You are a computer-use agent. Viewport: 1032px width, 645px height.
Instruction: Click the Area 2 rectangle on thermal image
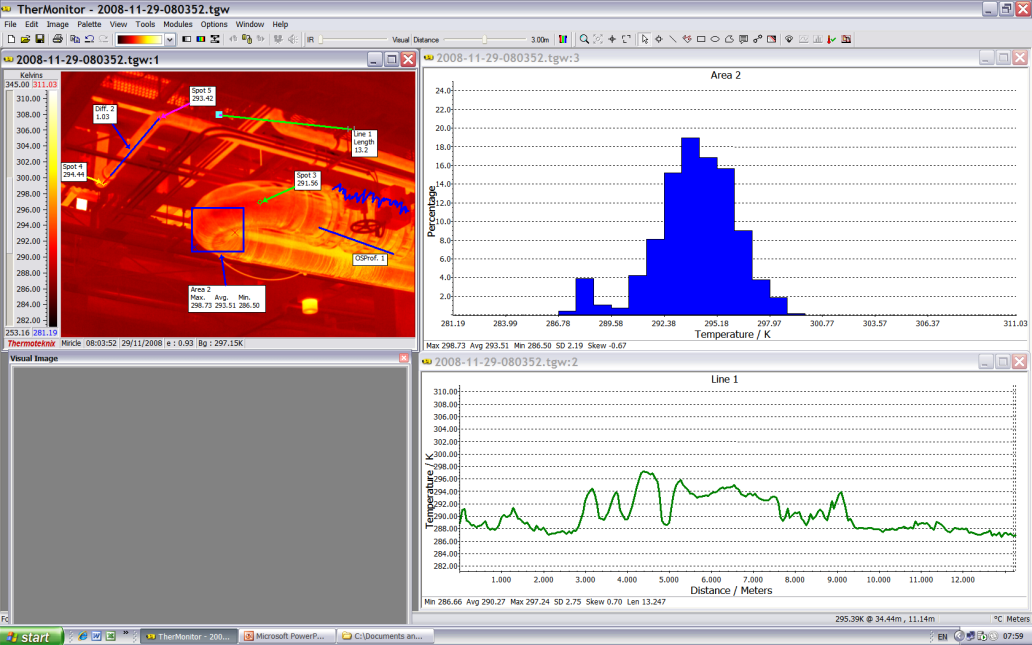pos(218,230)
